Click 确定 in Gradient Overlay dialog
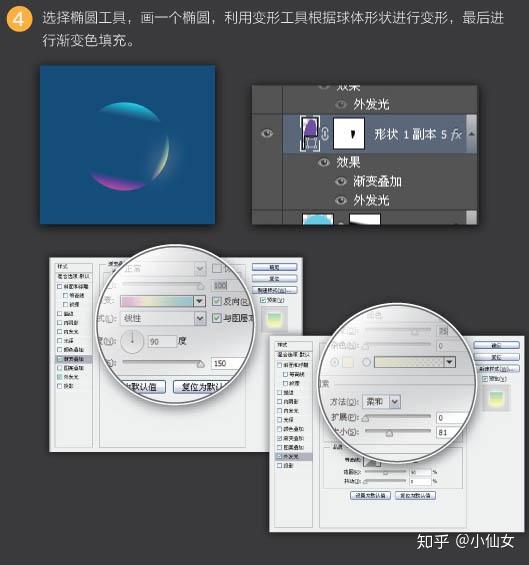The image size is (529, 565). tap(275, 267)
